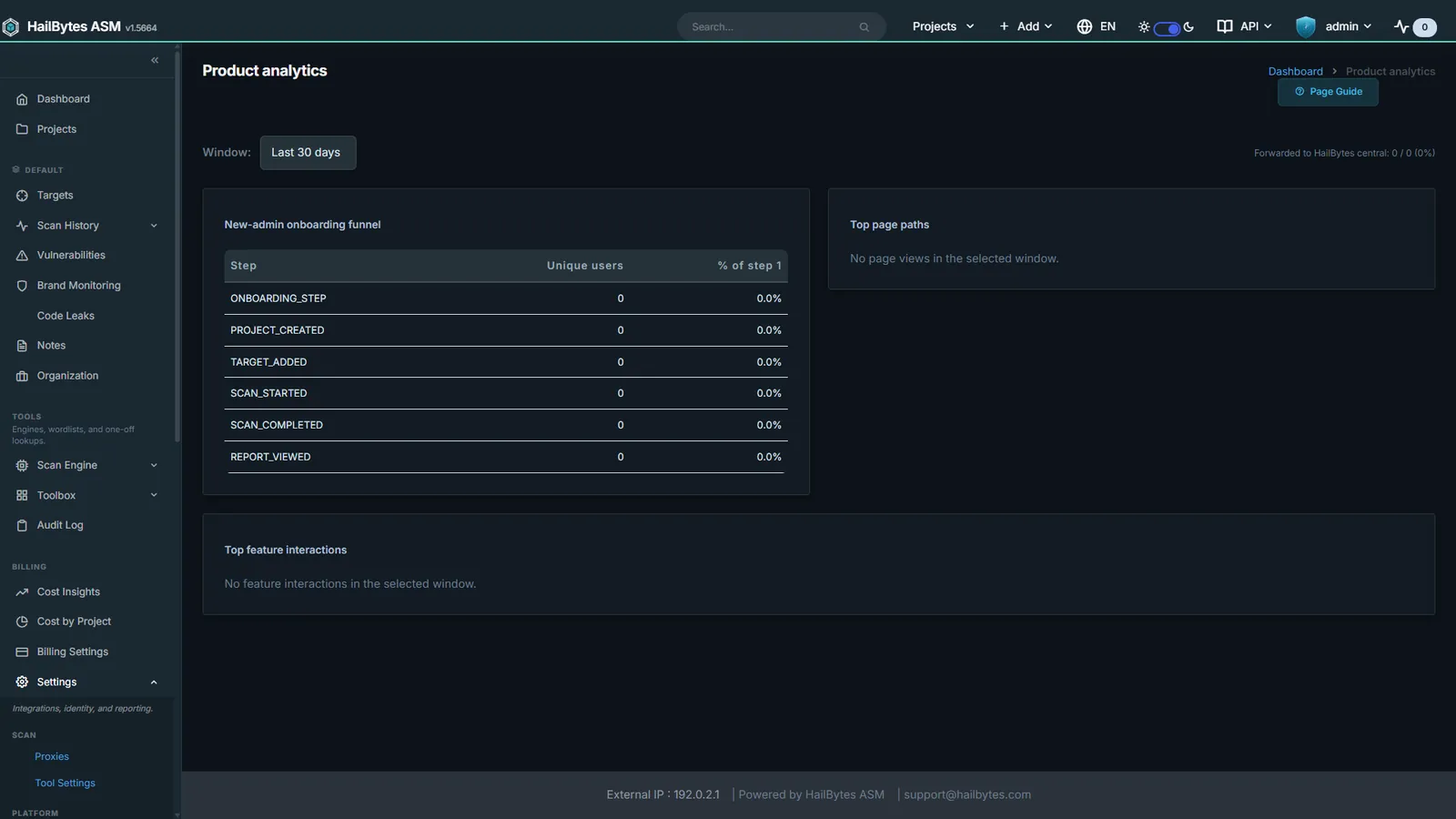
Task: Click the moon dark-mode icon
Action: [1188, 27]
